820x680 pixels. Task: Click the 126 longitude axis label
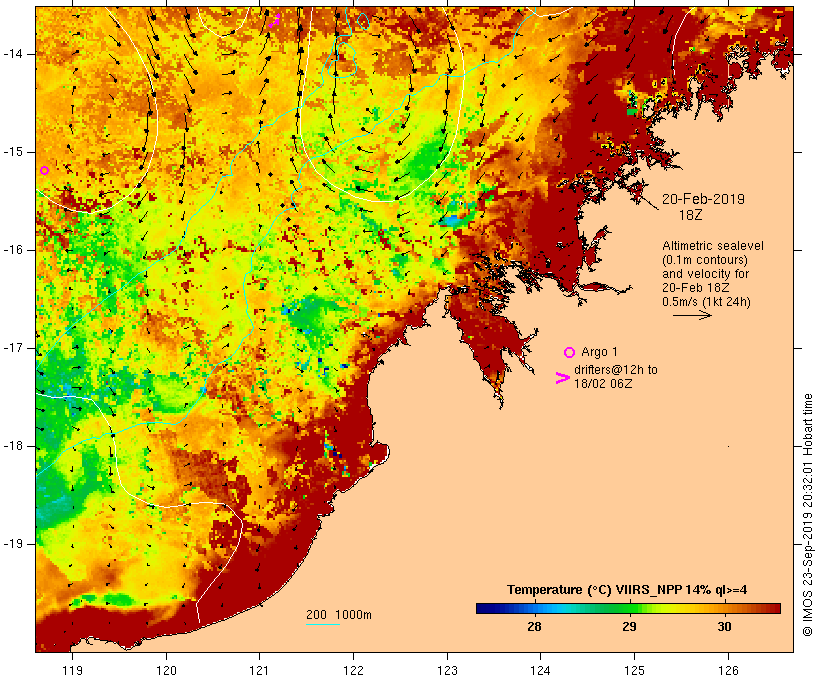click(728, 670)
